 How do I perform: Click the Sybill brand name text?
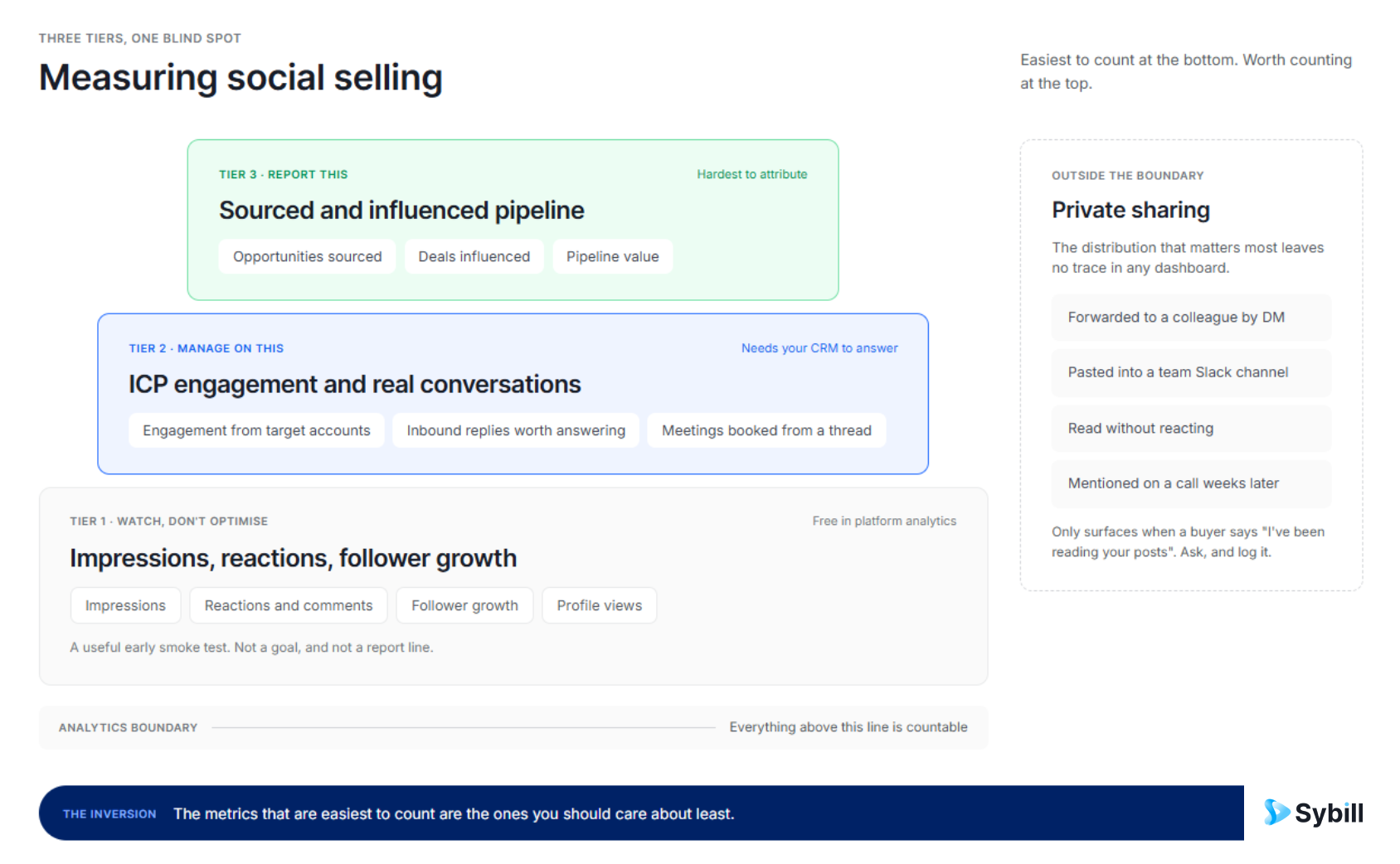coord(1329,813)
